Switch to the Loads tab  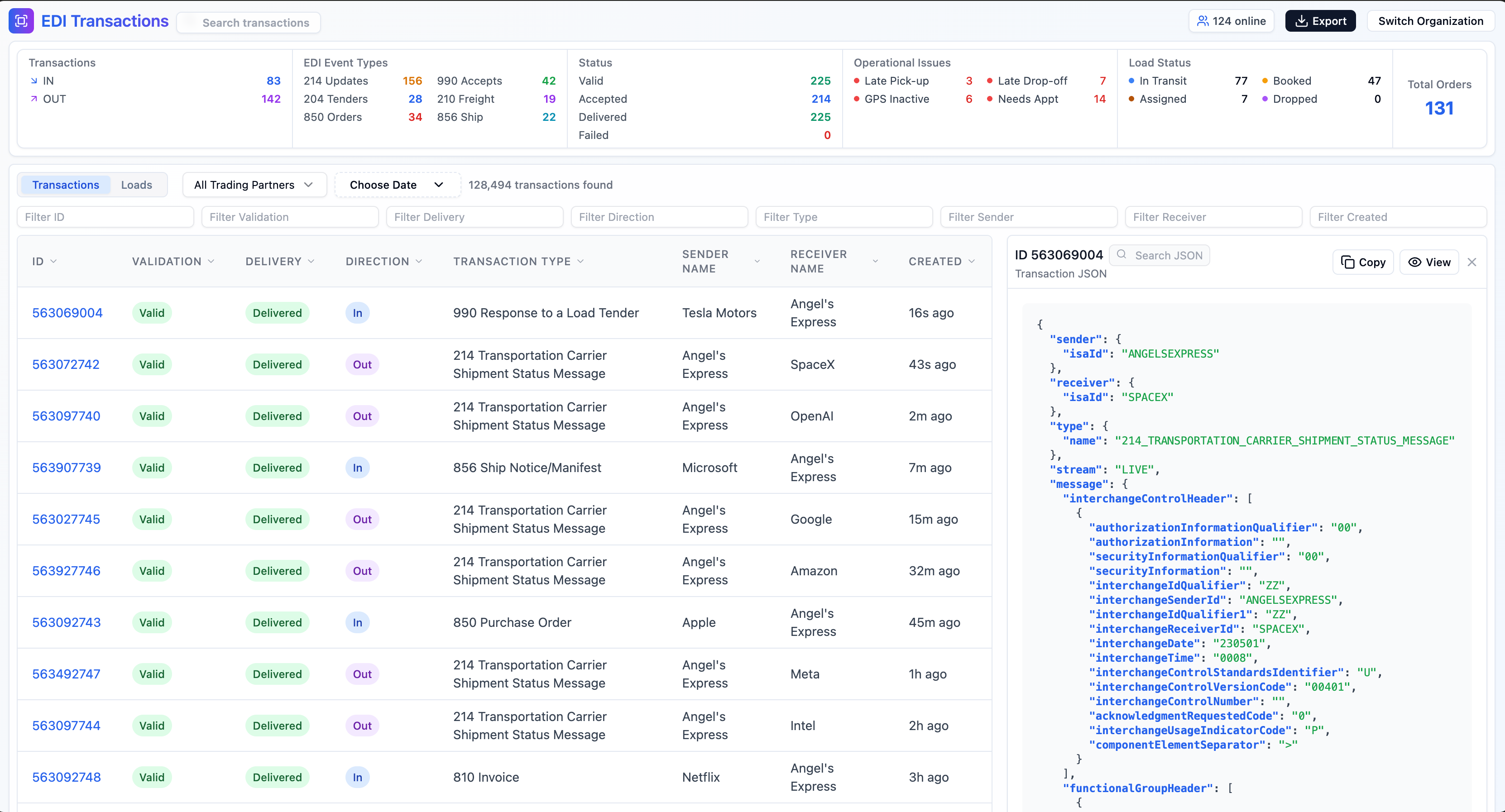(136, 185)
